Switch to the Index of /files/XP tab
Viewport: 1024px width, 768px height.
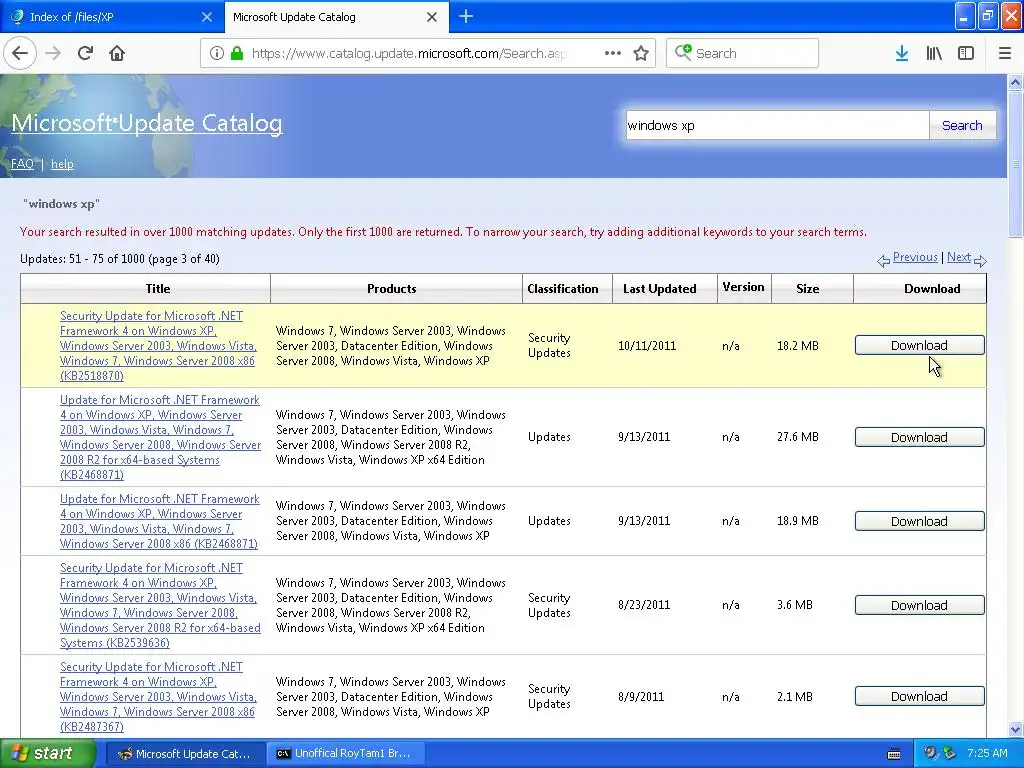click(112, 17)
